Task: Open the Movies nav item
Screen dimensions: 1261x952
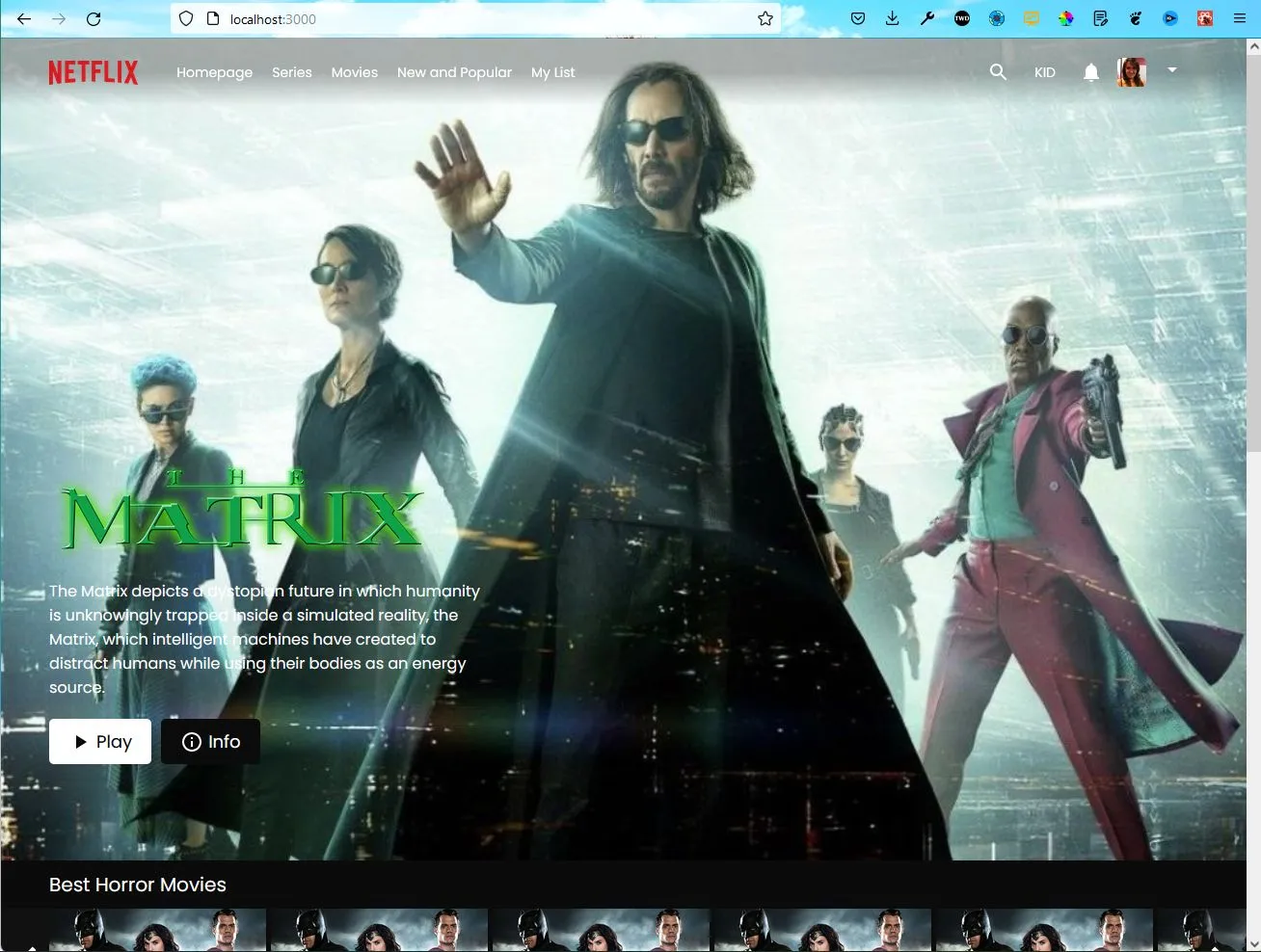Action: click(x=355, y=72)
